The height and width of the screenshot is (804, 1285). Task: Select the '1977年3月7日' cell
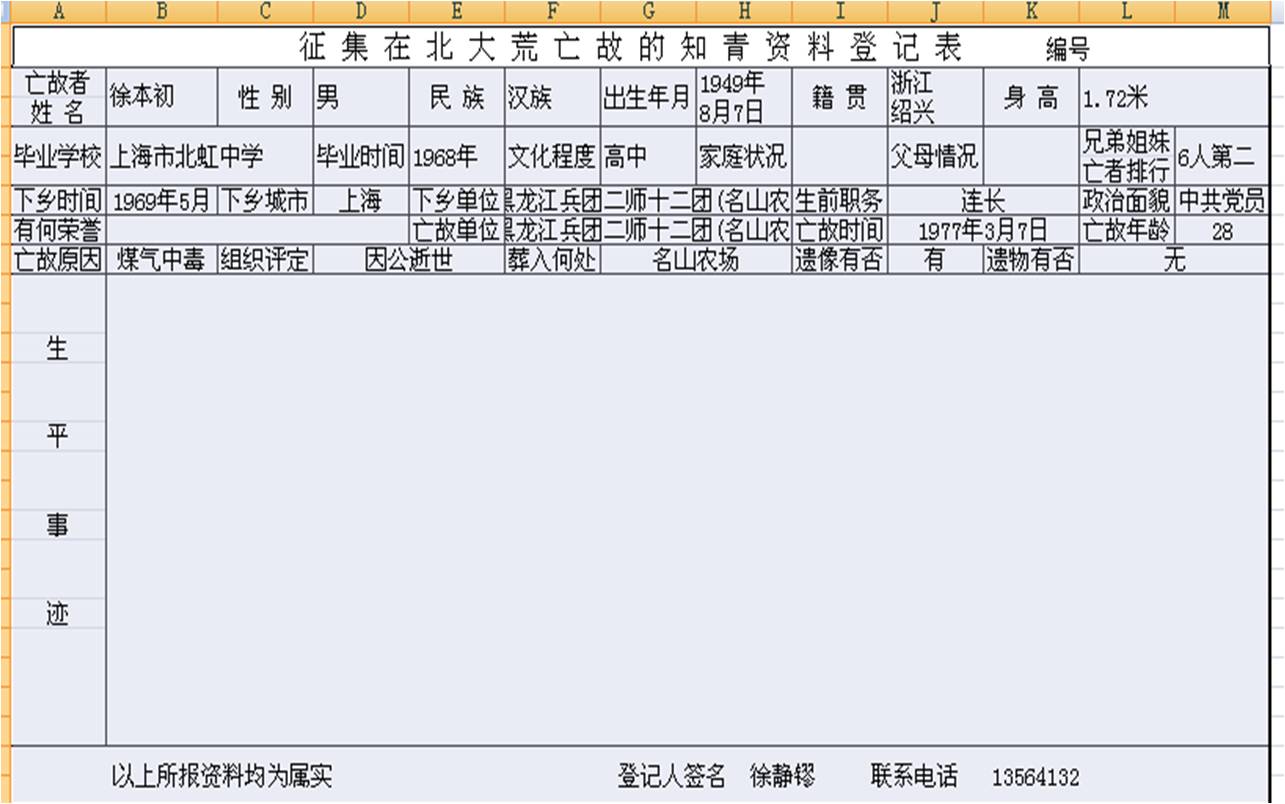(983, 230)
